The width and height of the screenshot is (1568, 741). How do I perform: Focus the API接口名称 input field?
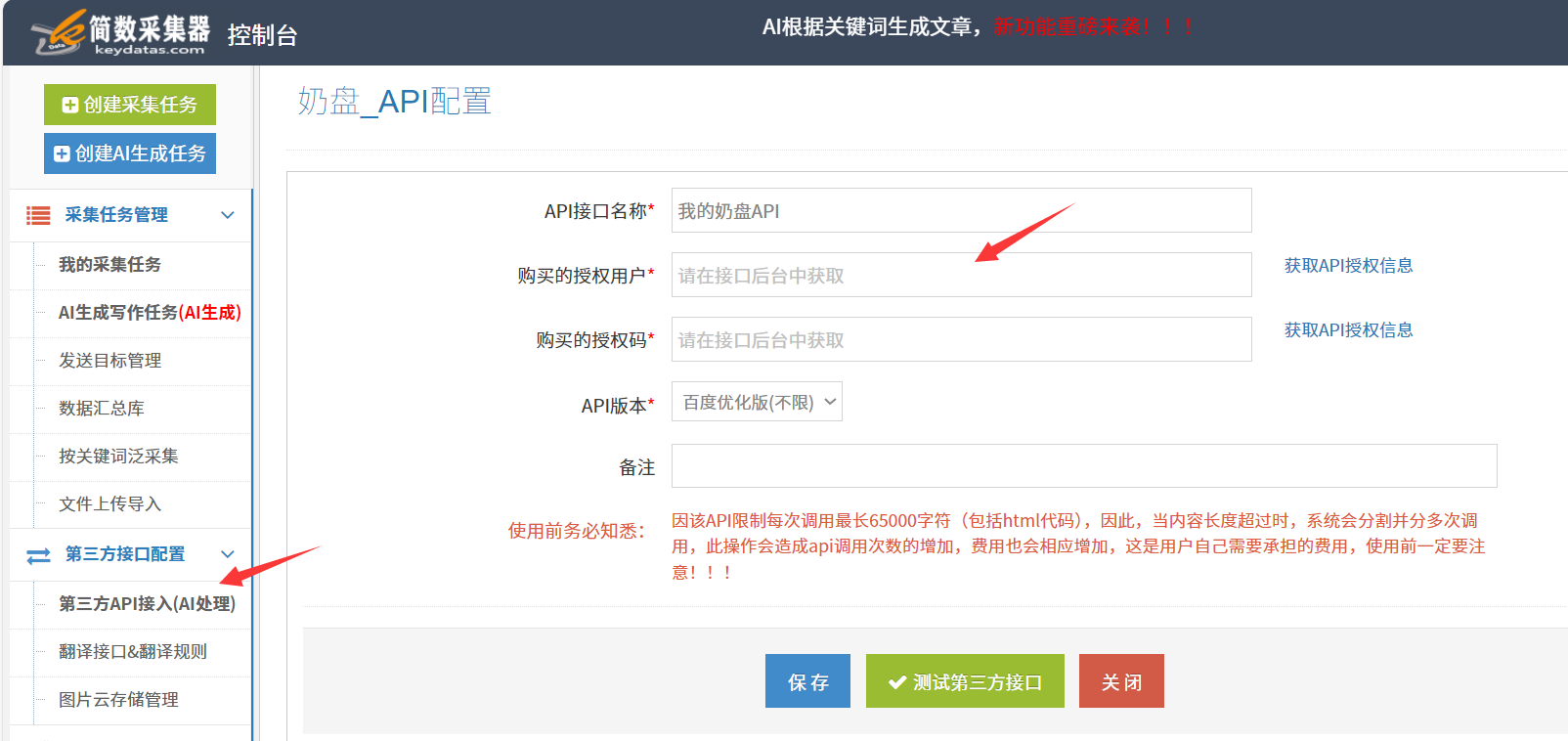pos(961,210)
